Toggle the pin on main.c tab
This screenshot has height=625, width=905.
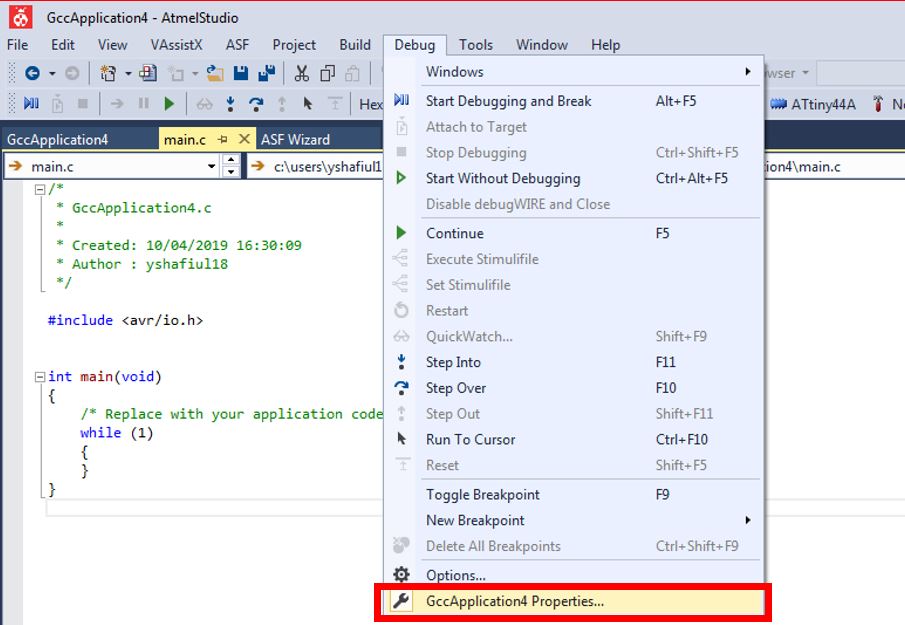(223, 139)
